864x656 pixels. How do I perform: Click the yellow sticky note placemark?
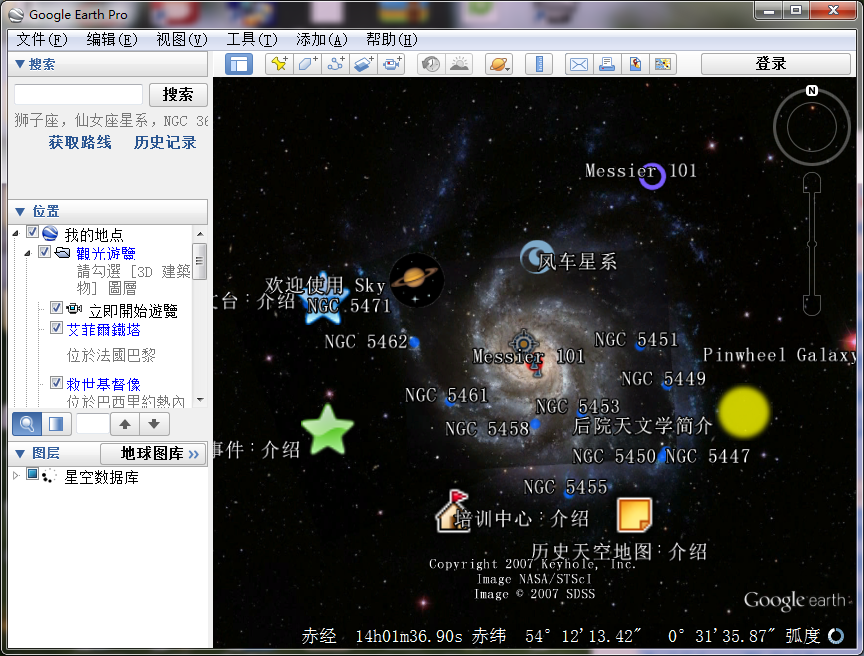tap(634, 515)
